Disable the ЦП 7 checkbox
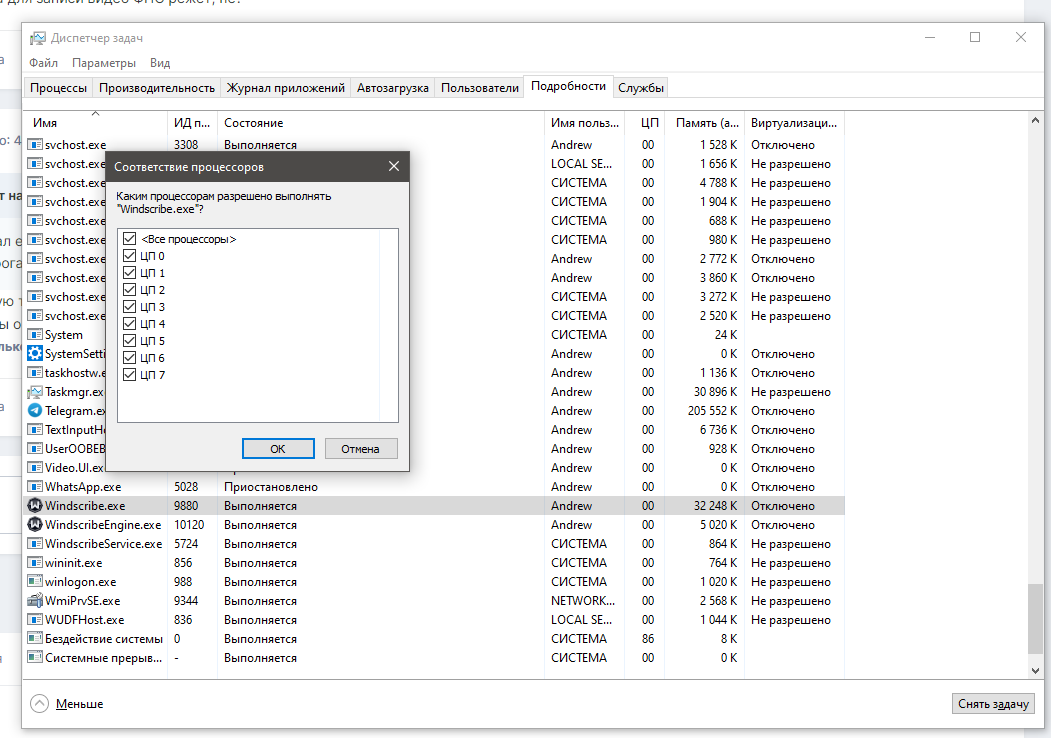This screenshot has height=738, width=1051. point(128,375)
